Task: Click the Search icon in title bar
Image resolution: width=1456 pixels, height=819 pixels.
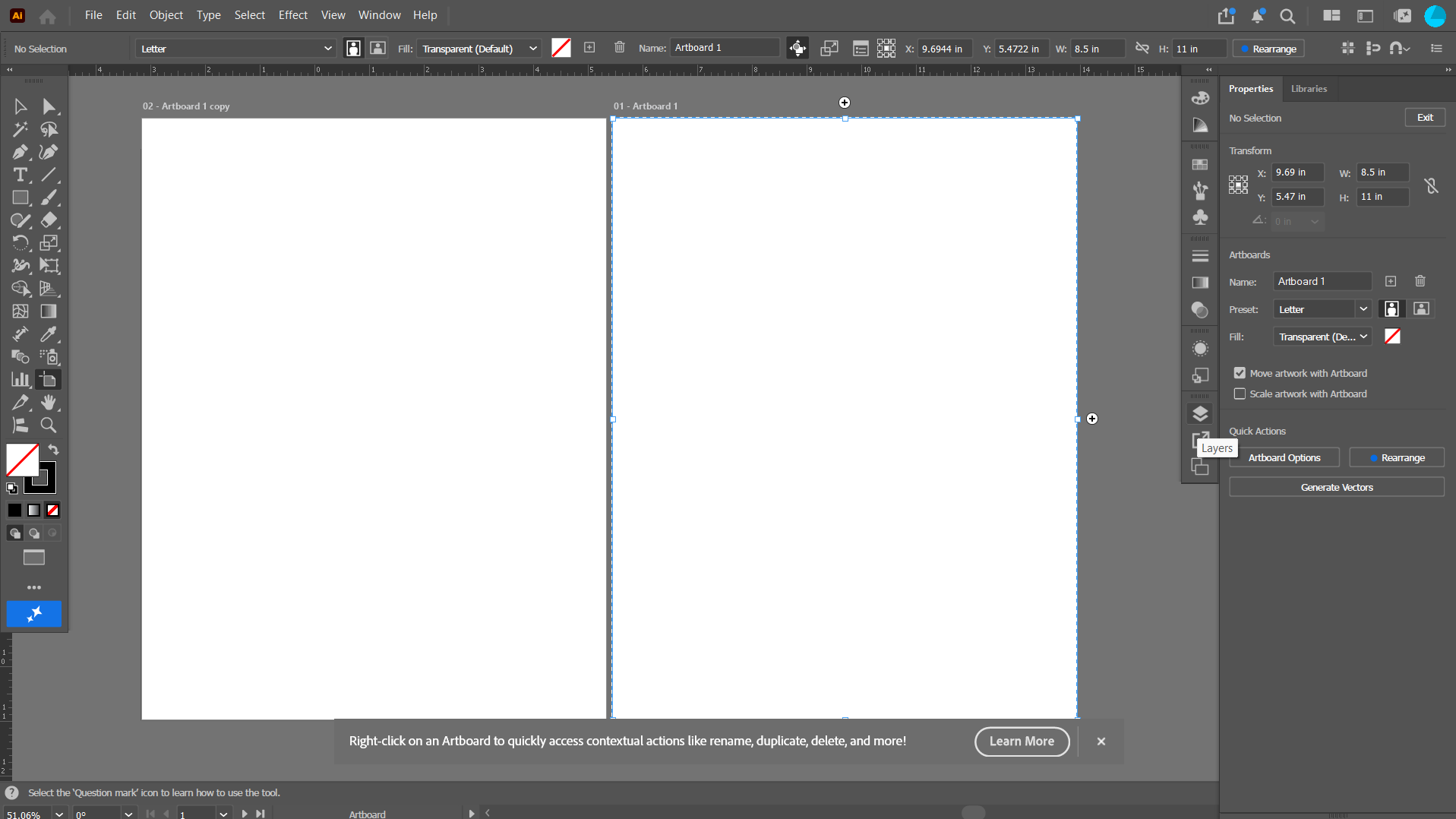Action: click(1287, 16)
